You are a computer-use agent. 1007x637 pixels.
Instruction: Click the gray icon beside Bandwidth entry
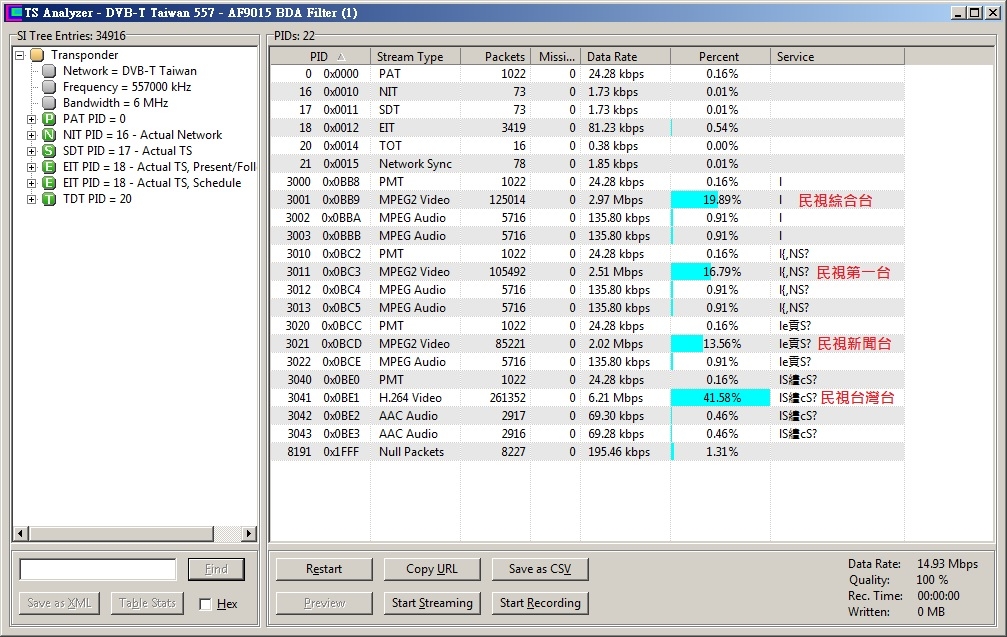point(49,103)
